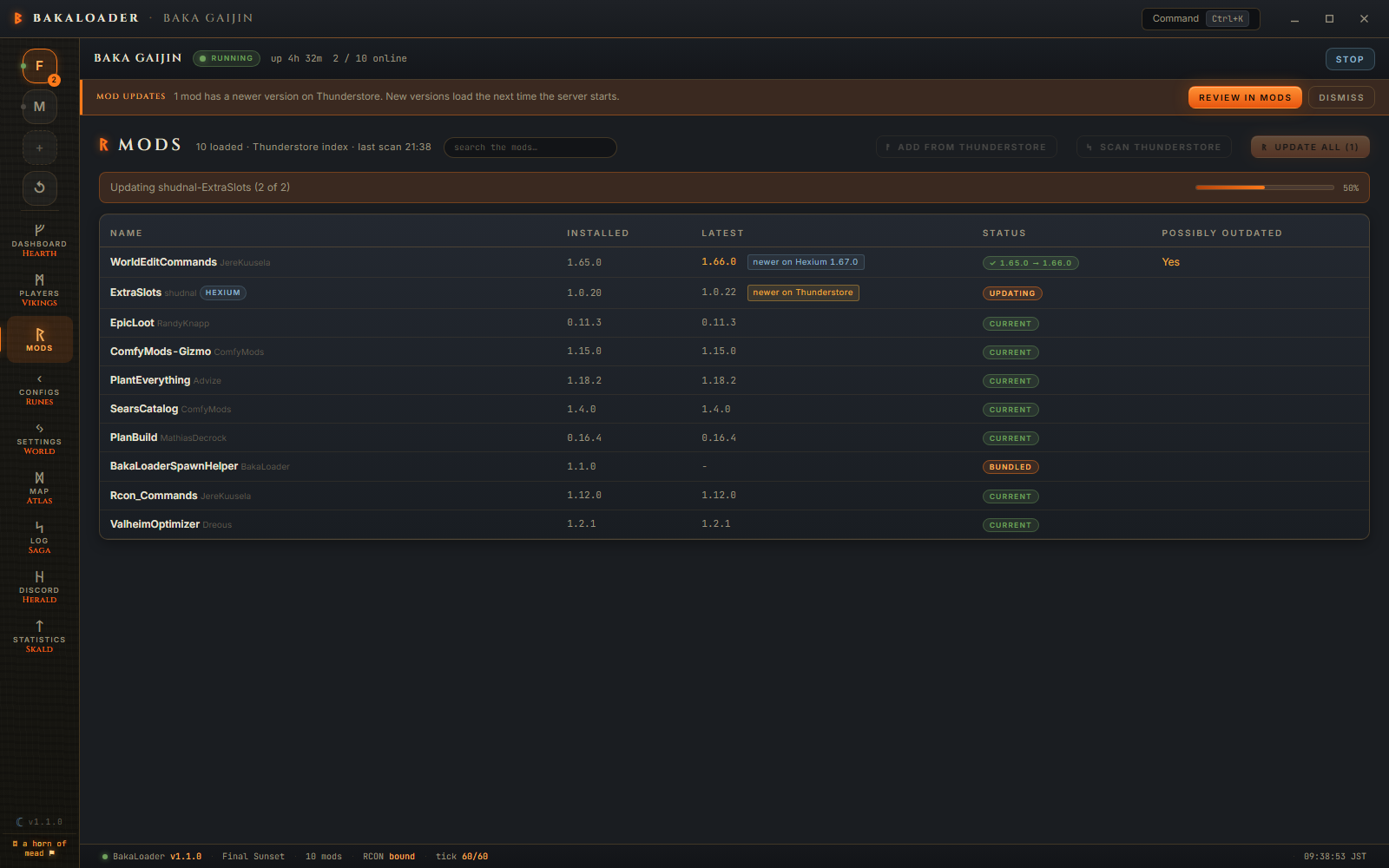The width and height of the screenshot is (1389, 868).
Task: Open the Command palette Ctrl+K
Action: tap(1201, 19)
